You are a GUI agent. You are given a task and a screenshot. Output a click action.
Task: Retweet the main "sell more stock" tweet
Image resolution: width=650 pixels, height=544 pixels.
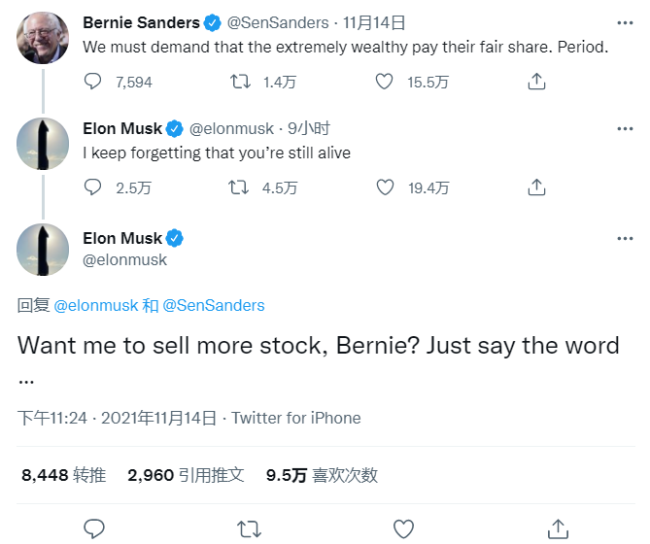248,527
